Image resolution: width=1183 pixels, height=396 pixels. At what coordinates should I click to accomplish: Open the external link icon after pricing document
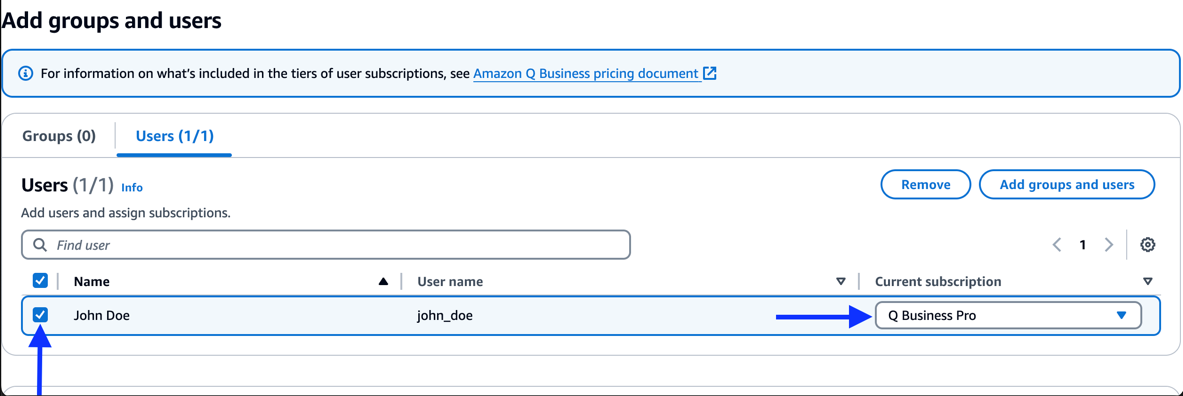709,74
